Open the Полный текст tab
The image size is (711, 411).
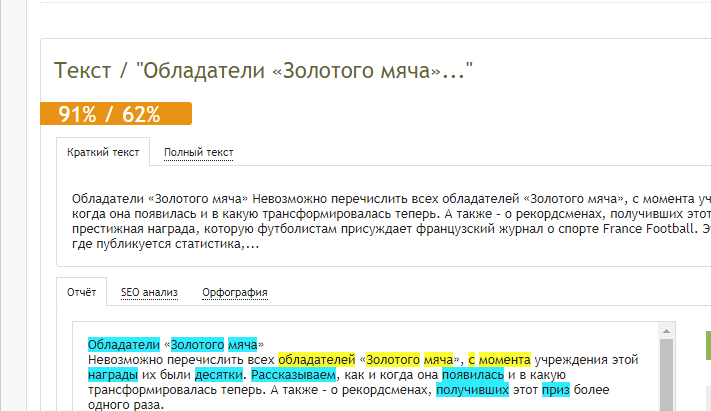(198, 152)
